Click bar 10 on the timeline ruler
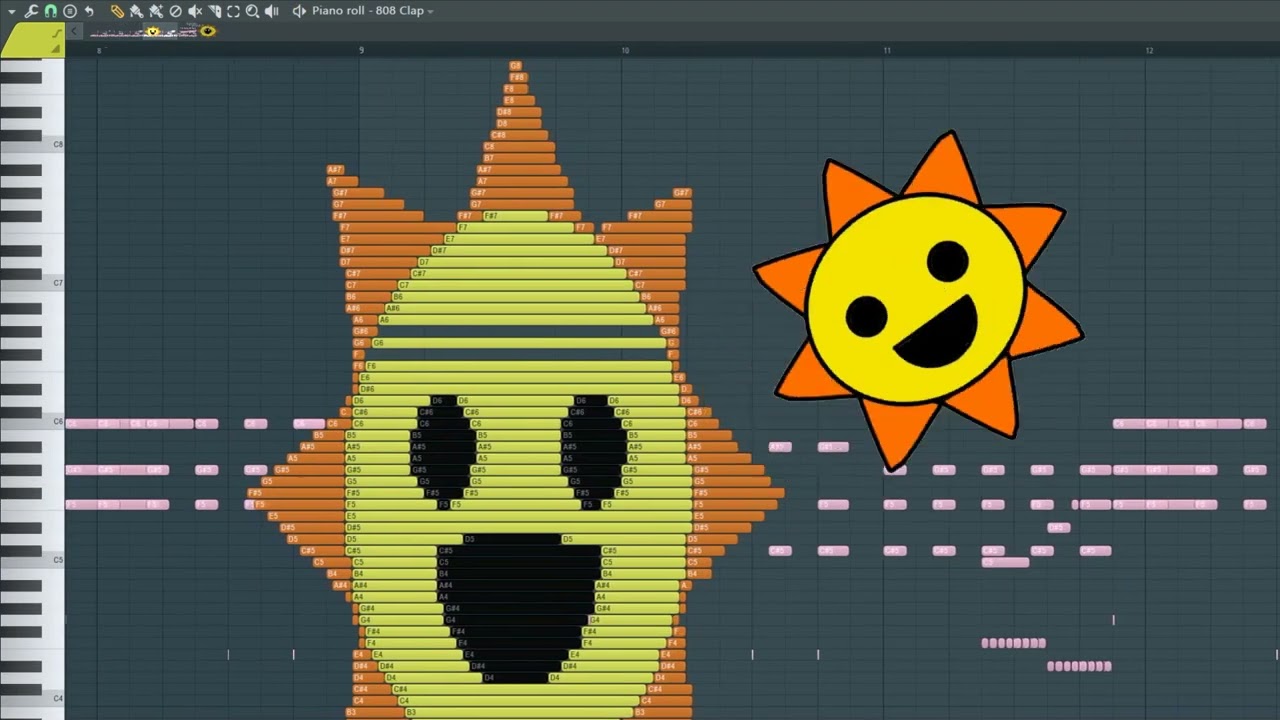Viewport: 1280px width, 720px height. [624, 50]
